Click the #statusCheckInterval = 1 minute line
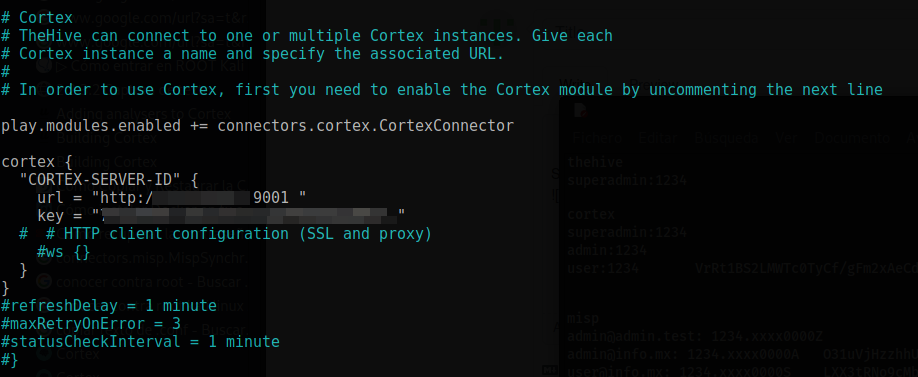The width and height of the screenshot is (918, 377). (141, 341)
